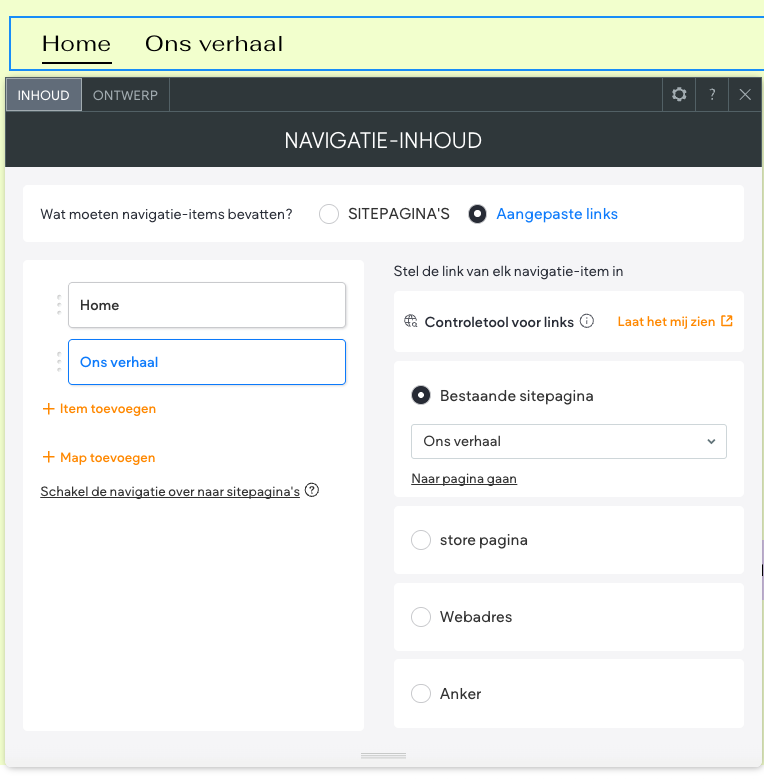Select the Aangepaste links radio option
This screenshot has height=779, width=764.
478,214
